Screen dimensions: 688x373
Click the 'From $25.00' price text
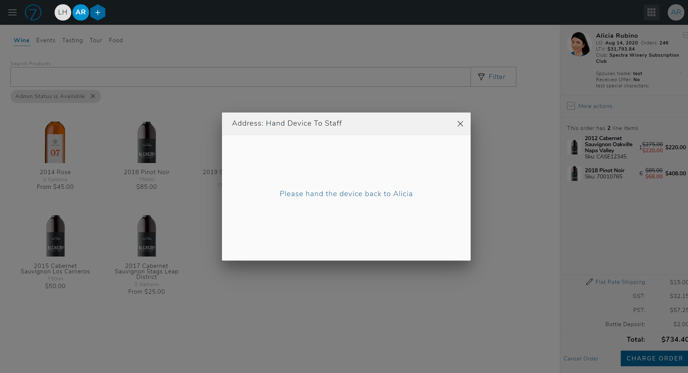point(147,291)
